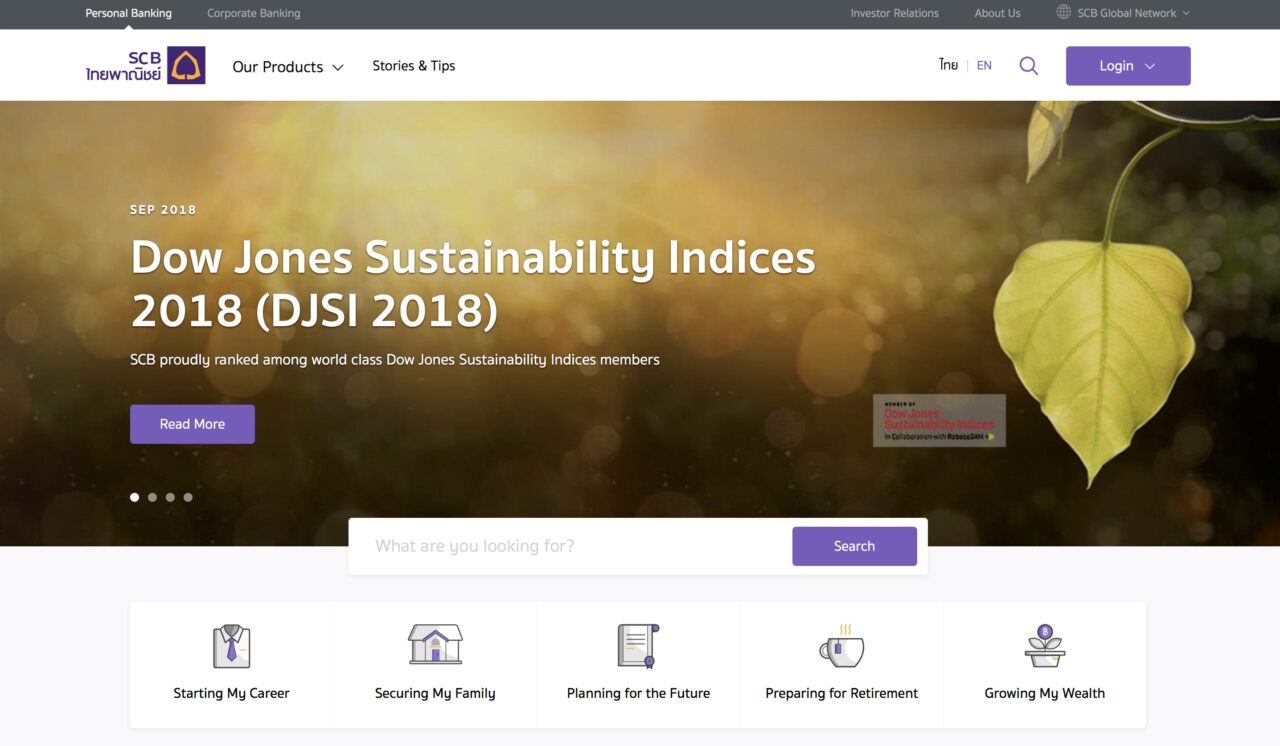This screenshot has height=746, width=1280.
Task: Open the Login dropdown
Action: 1128,66
